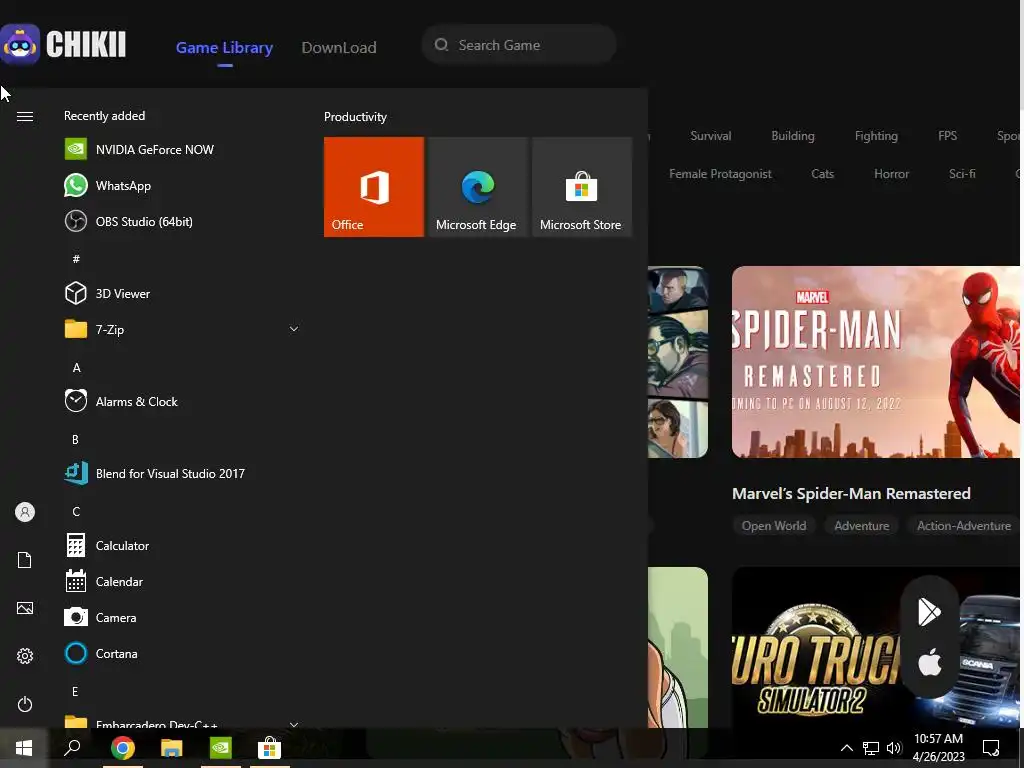This screenshot has width=1024, height=768.
Task: Open Alarms & Clock app
Action: [x=181, y=401]
